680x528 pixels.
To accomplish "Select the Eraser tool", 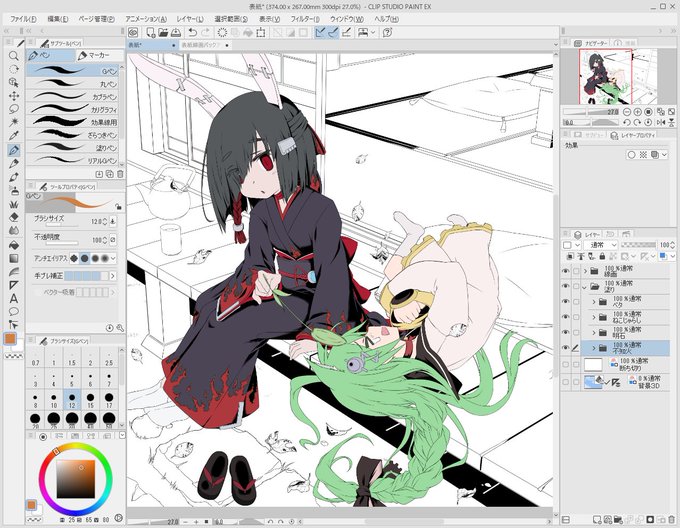I will 13,217.
